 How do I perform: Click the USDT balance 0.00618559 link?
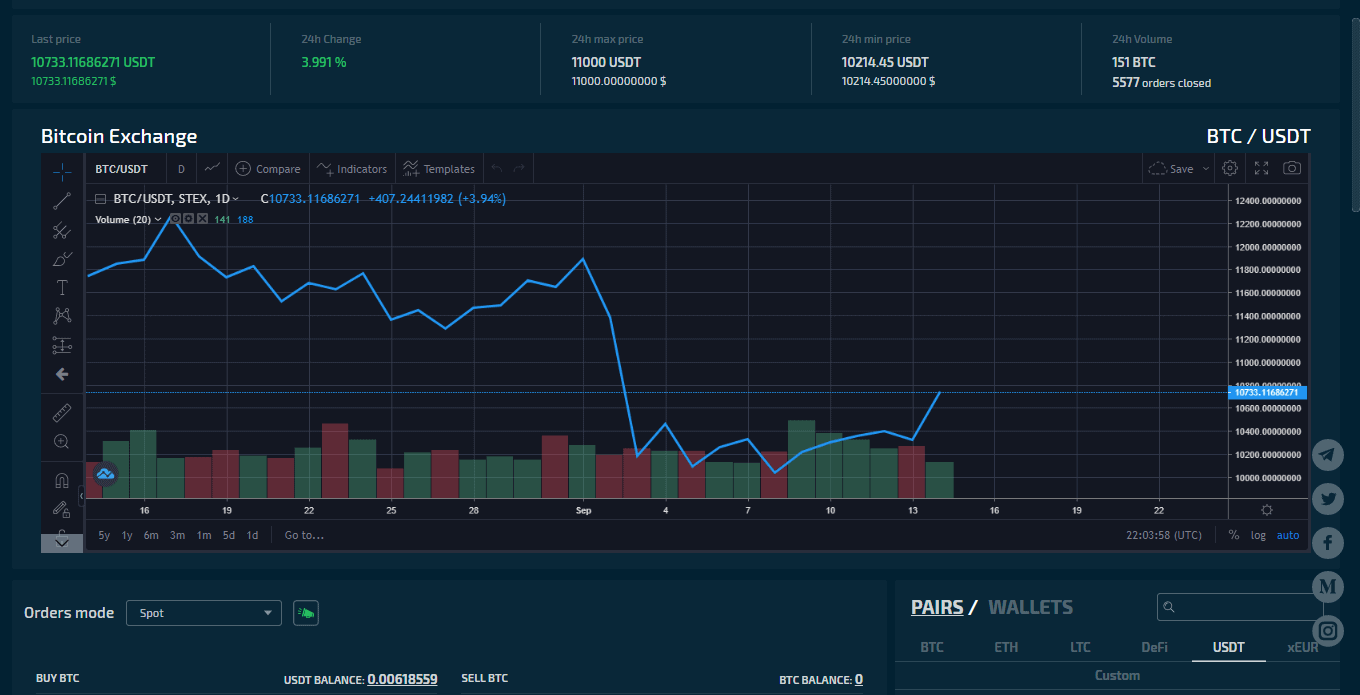(x=402, y=680)
